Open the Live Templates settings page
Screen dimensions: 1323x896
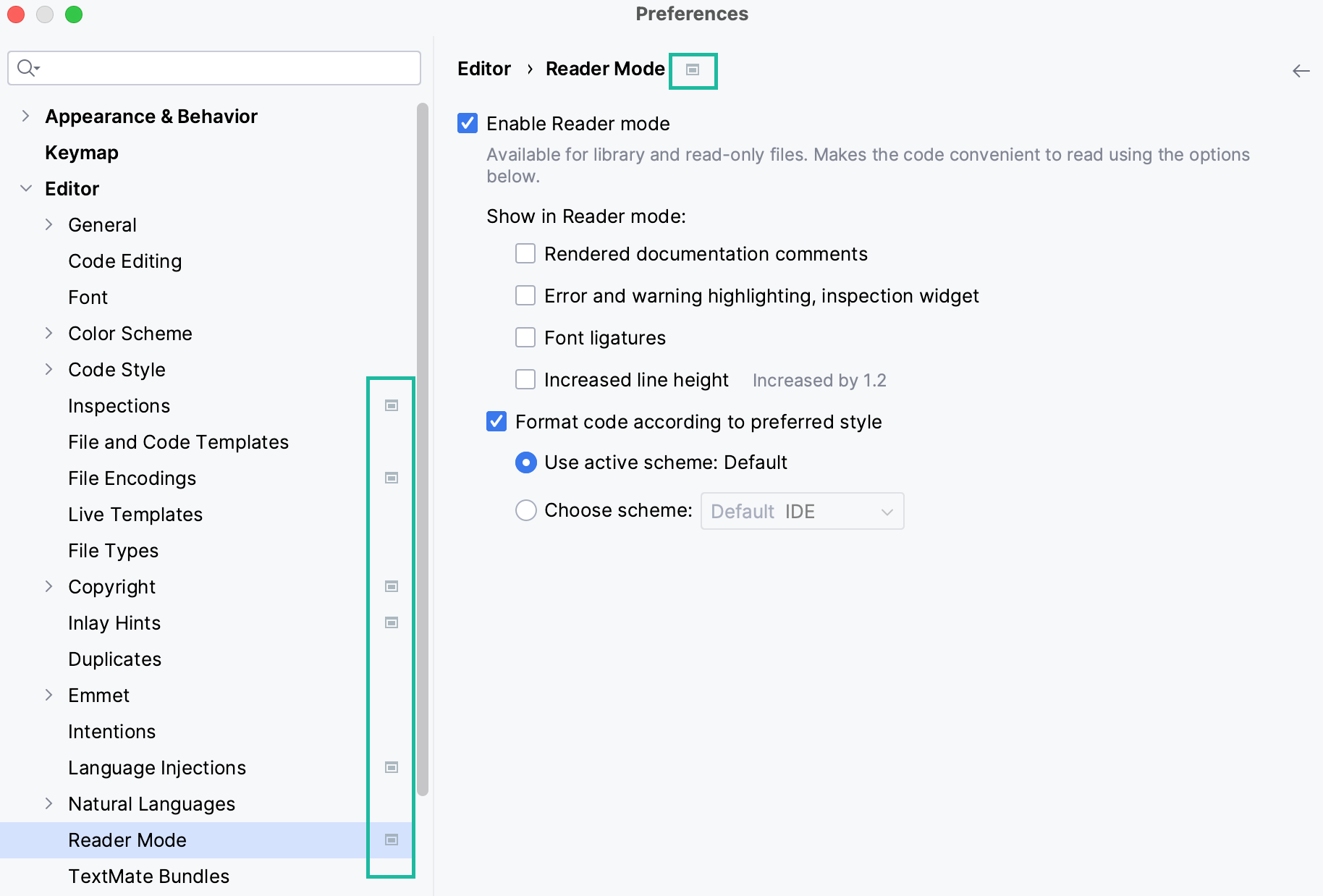click(135, 514)
